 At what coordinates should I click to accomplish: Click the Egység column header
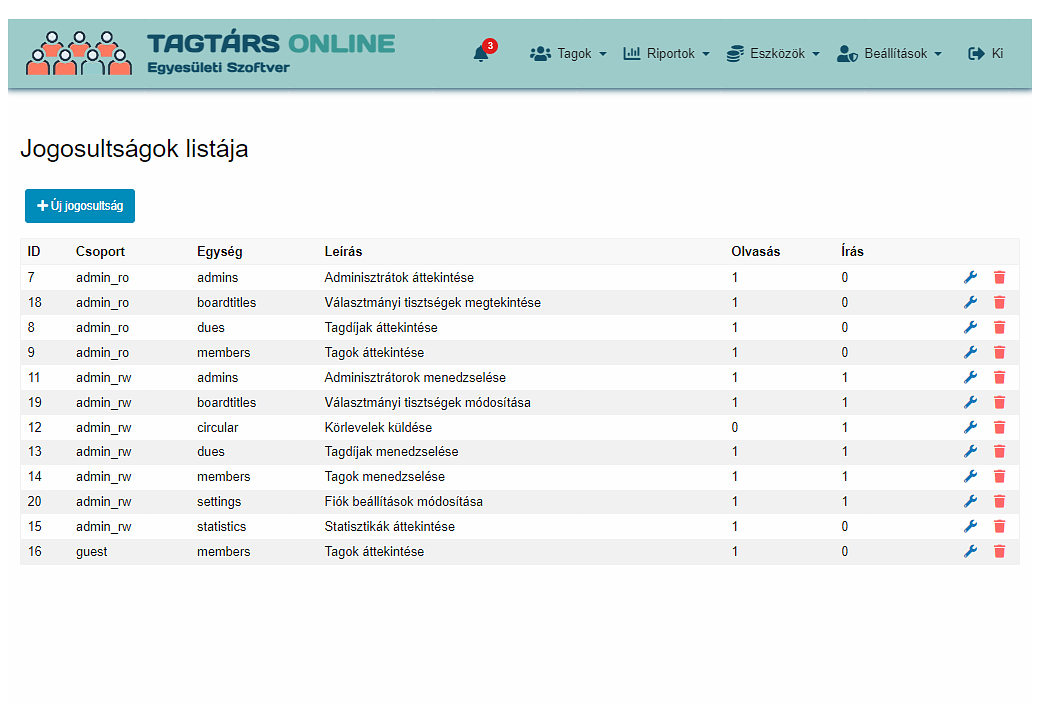[x=220, y=251]
